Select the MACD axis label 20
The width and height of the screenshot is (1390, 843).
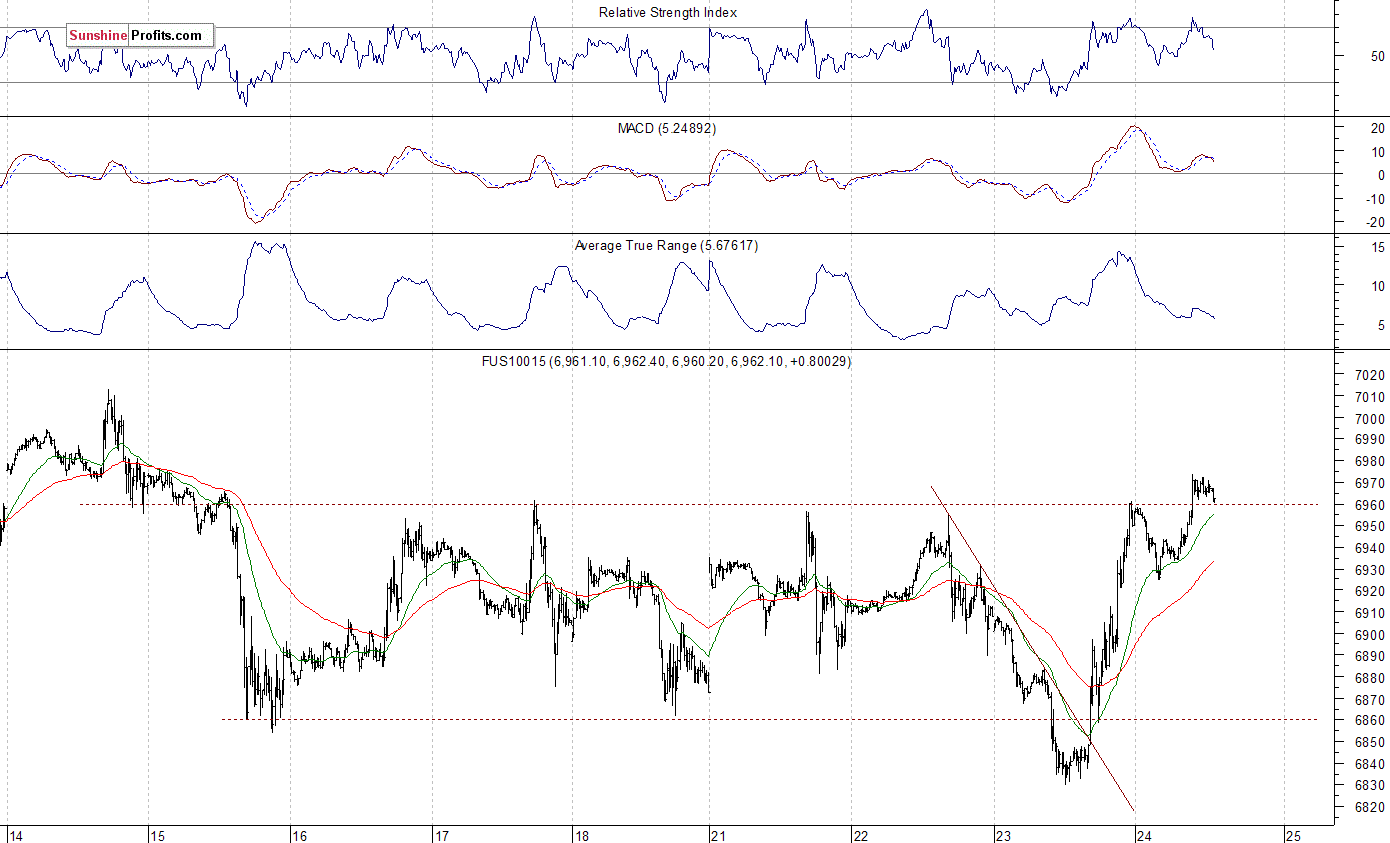point(1377,129)
